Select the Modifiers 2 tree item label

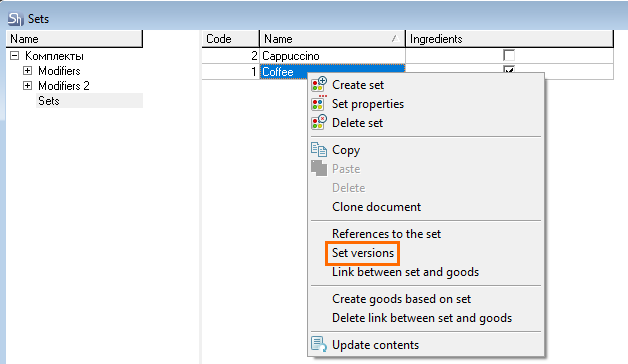coord(64,86)
